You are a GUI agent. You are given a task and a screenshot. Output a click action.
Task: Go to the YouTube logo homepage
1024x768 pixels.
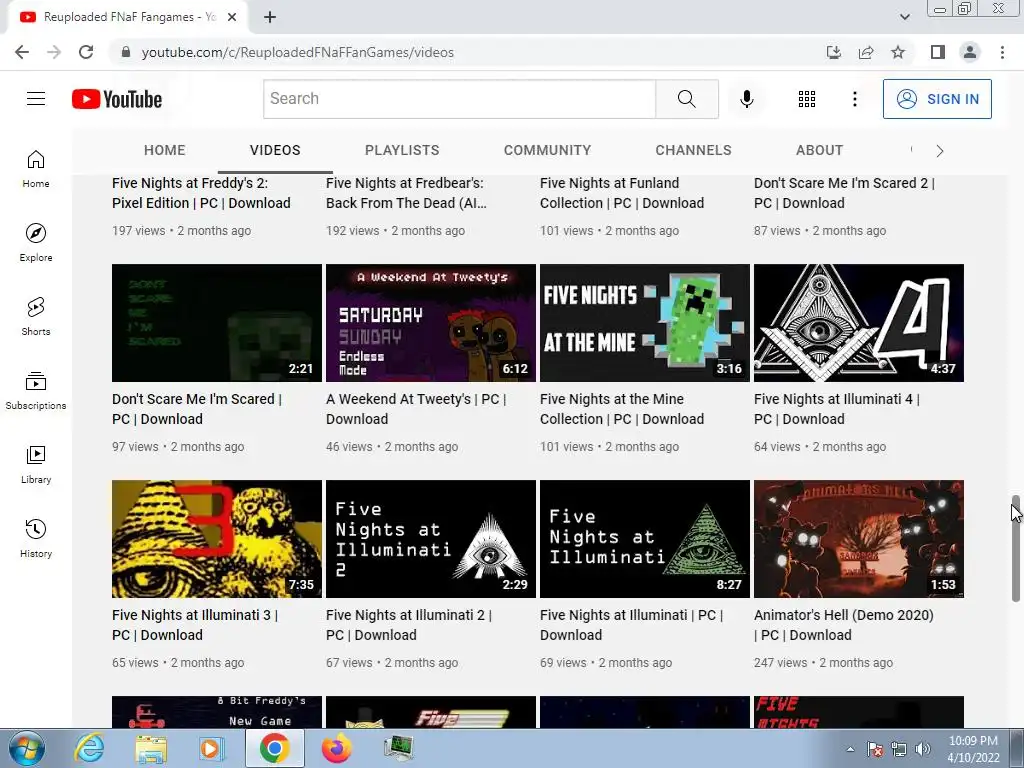coord(117,99)
